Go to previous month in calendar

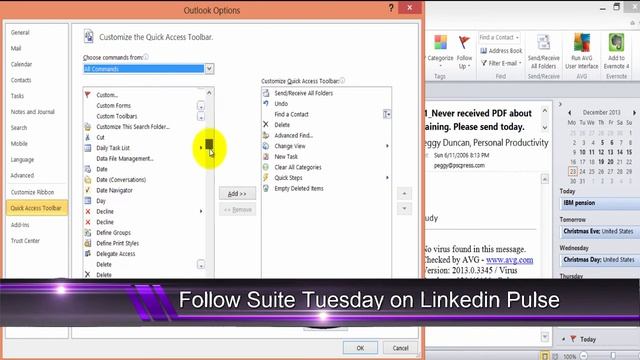point(570,113)
